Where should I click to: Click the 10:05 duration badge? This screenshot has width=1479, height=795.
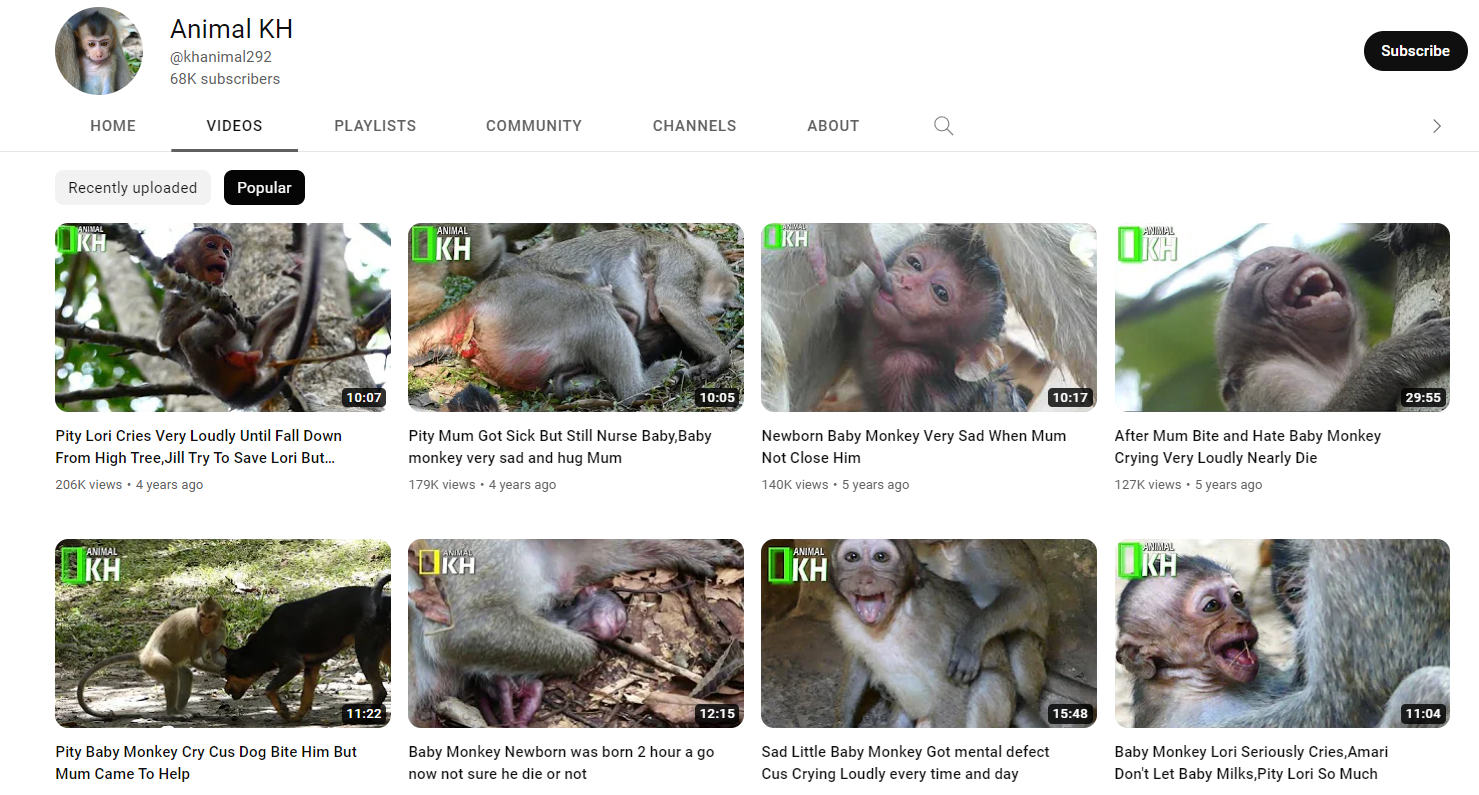(x=717, y=398)
